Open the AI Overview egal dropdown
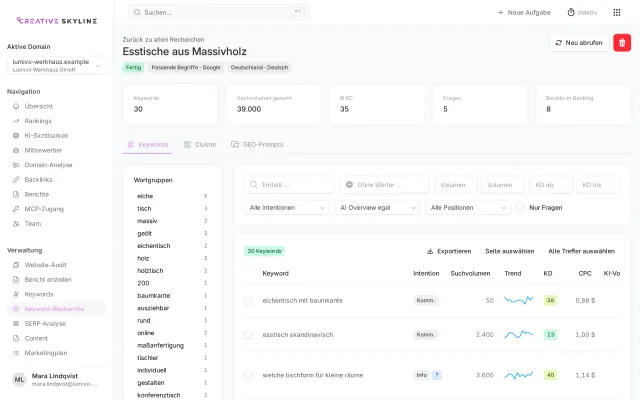This screenshot has height=400, width=640. click(x=377, y=208)
